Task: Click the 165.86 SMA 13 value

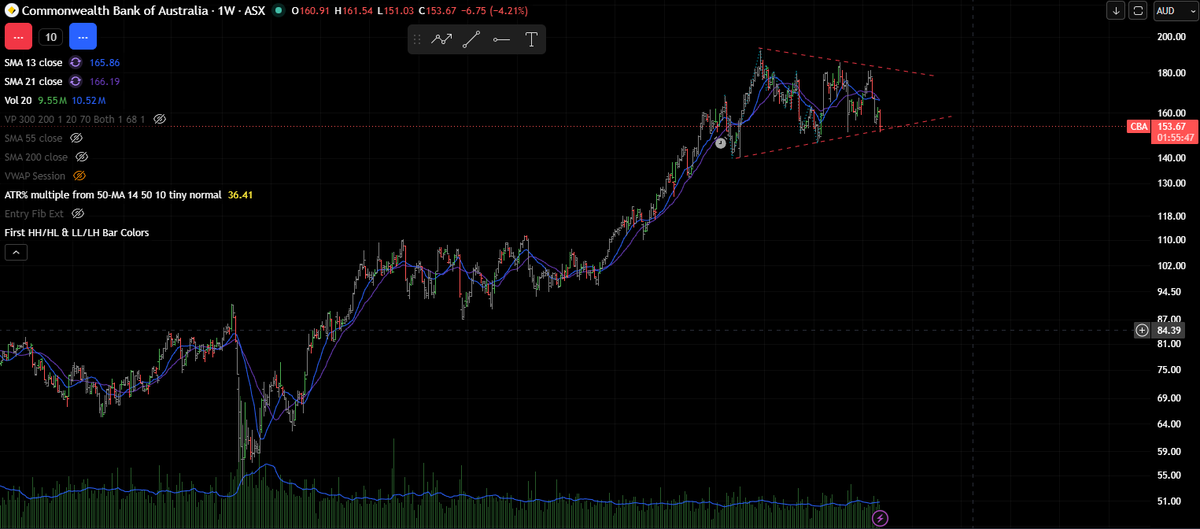Action: [104, 62]
